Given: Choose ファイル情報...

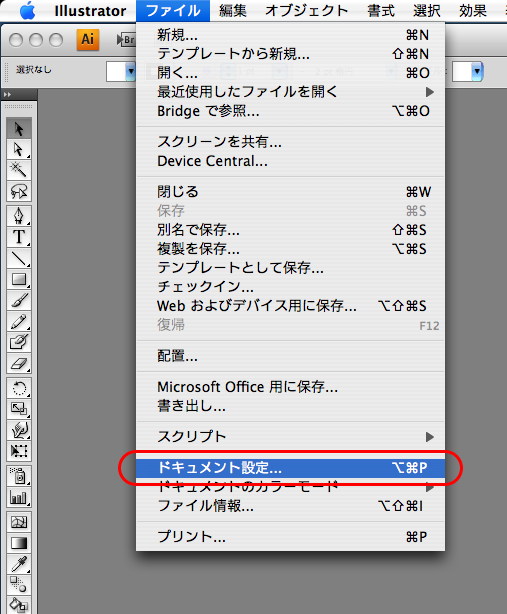Looking at the screenshot, I should tap(290, 506).
